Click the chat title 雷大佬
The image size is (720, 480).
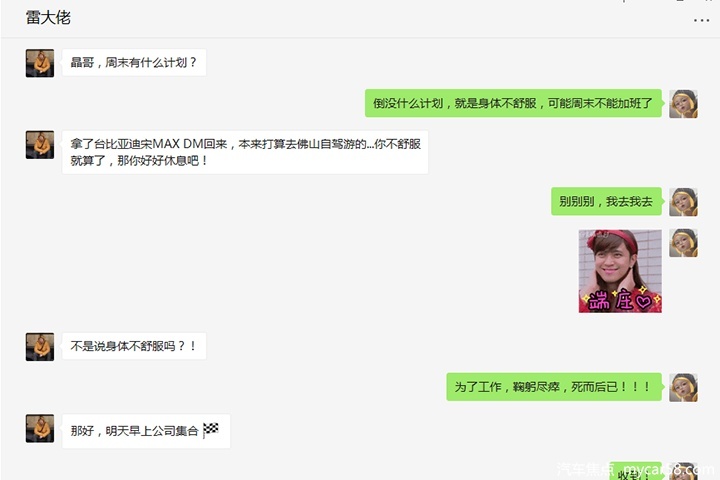tap(48, 18)
